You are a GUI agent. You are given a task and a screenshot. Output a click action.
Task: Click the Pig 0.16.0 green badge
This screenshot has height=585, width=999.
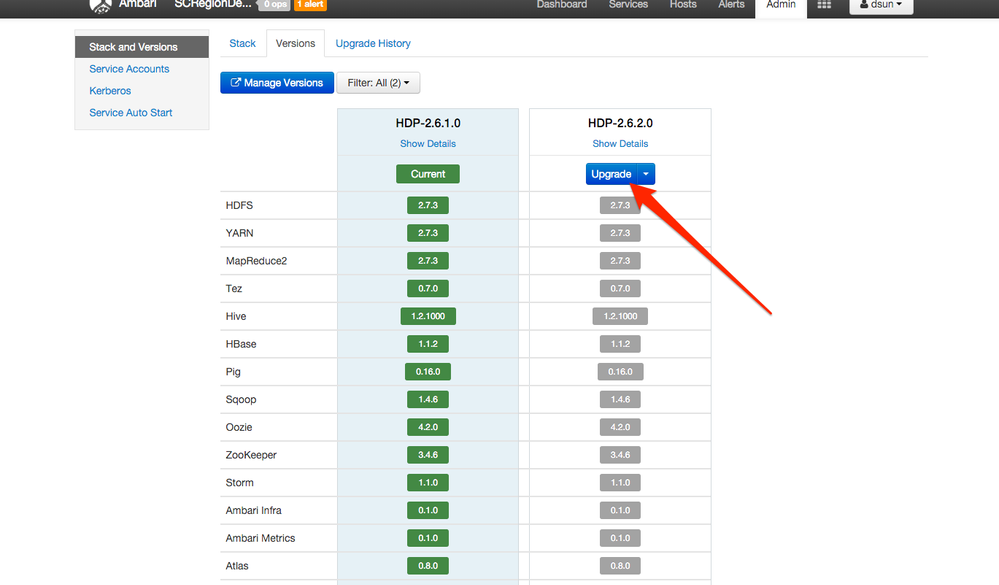pyautogui.click(x=428, y=372)
